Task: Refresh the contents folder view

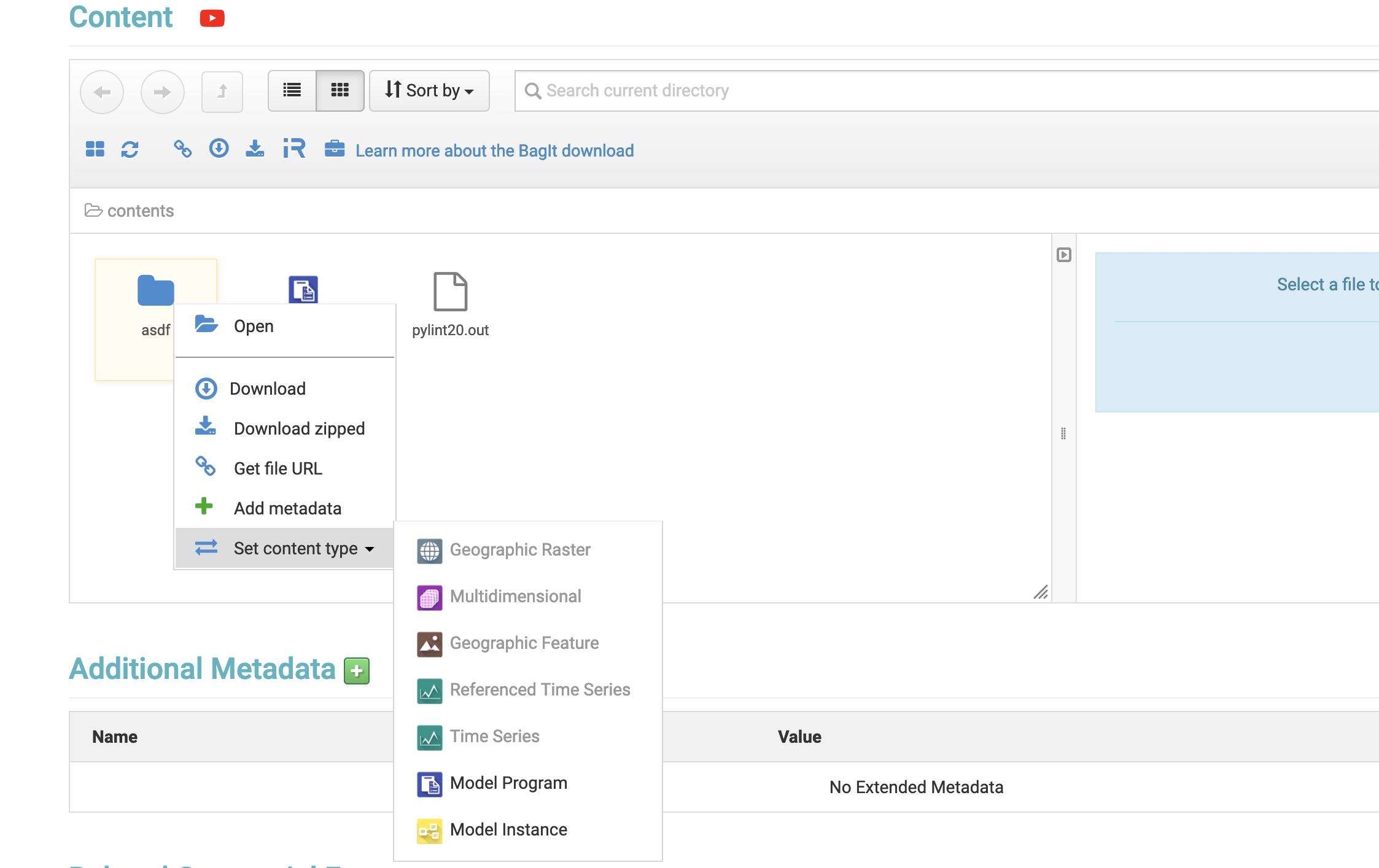Action: (x=130, y=149)
